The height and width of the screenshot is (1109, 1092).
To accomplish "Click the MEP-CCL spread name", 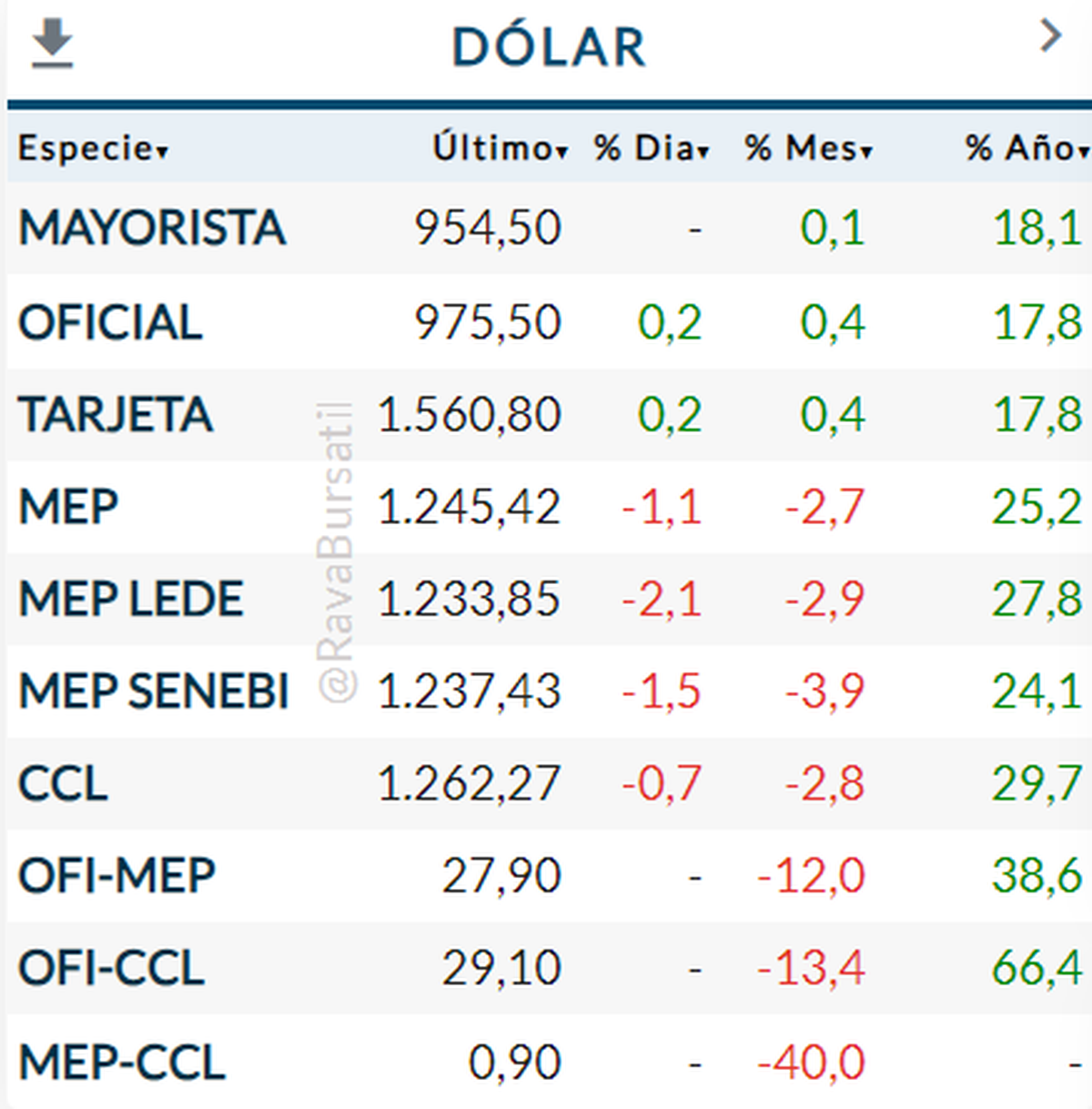I will pyautogui.click(x=122, y=1062).
